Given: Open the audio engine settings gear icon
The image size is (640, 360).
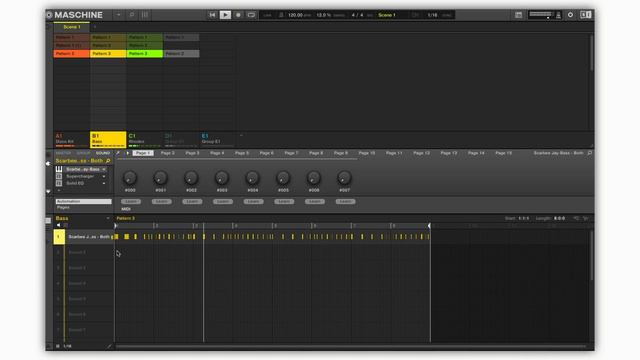Looking at the screenshot, I should [571, 15].
